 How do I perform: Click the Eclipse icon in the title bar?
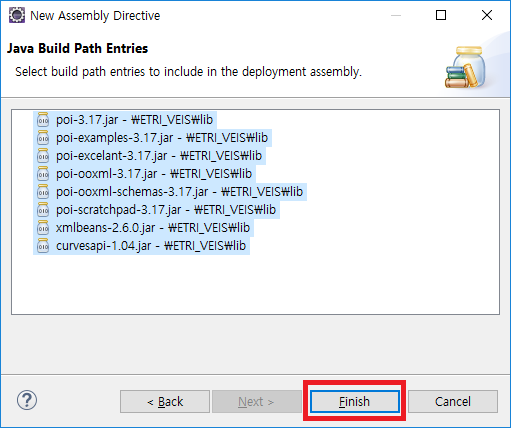tap(17, 15)
